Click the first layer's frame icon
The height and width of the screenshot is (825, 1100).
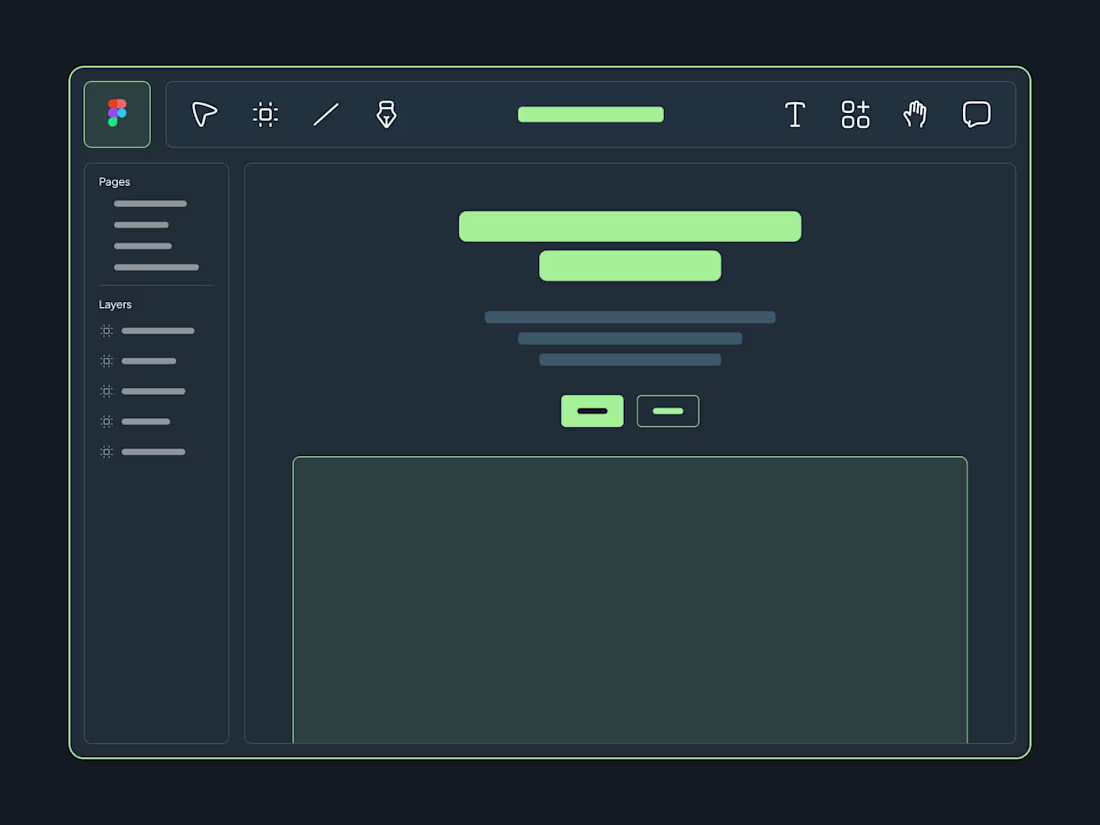(106, 330)
